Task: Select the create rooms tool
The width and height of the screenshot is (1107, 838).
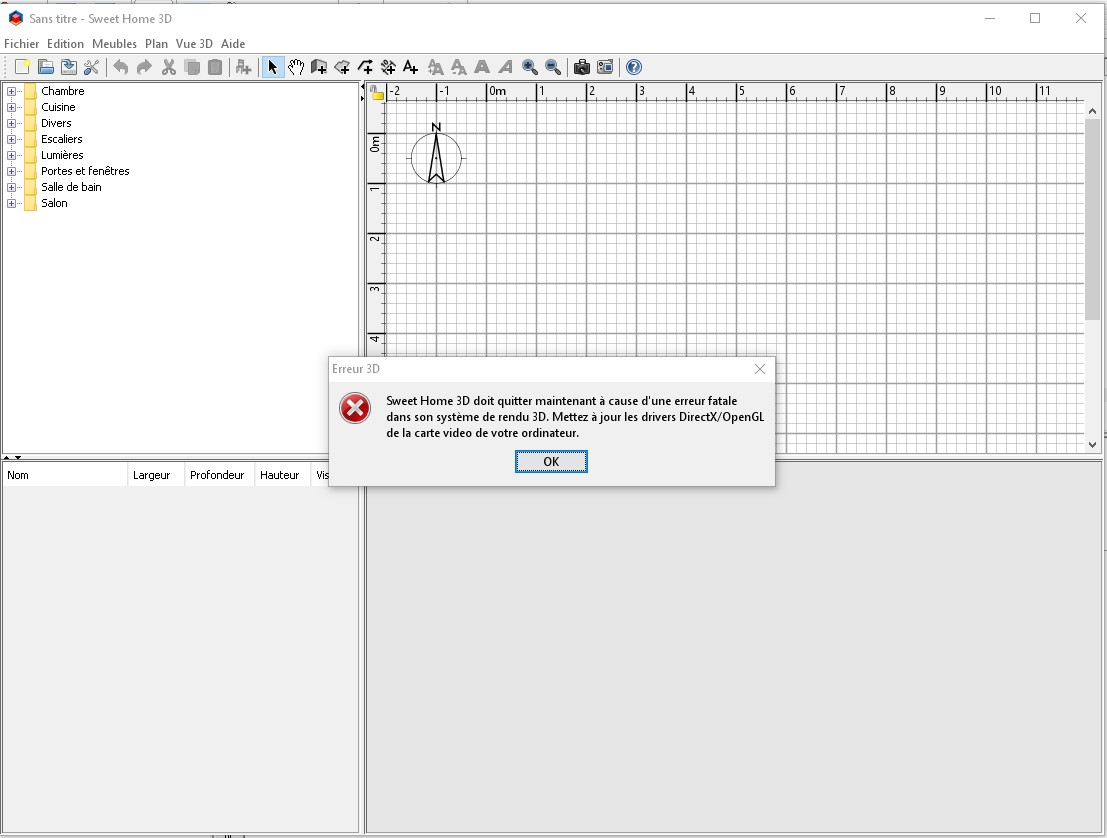Action: (342, 67)
